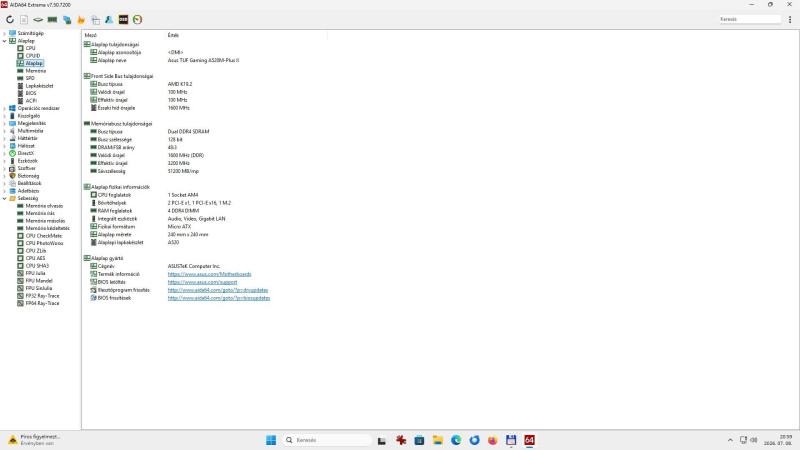Select the Memória tree item
The height and width of the screenshot is (450, 800).
click(36, 71)
